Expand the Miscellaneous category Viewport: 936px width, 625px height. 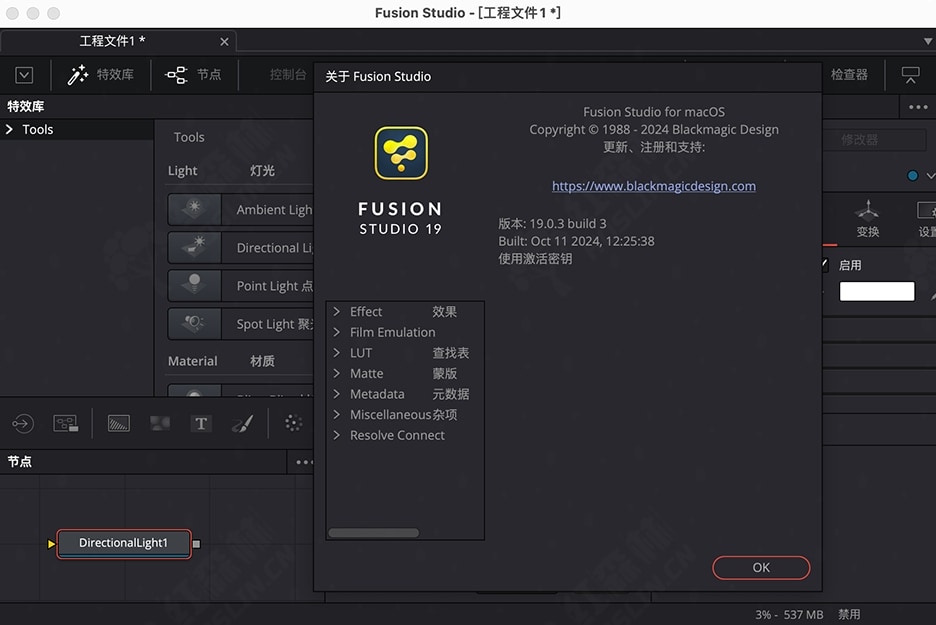[337, 414]
